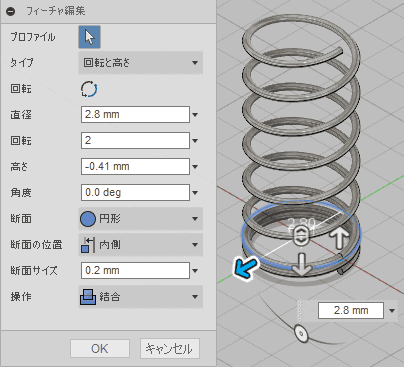Click the down arrow manipulator in viewport
The height and width of the screenshot is (367, 404).
coord(302,264)
